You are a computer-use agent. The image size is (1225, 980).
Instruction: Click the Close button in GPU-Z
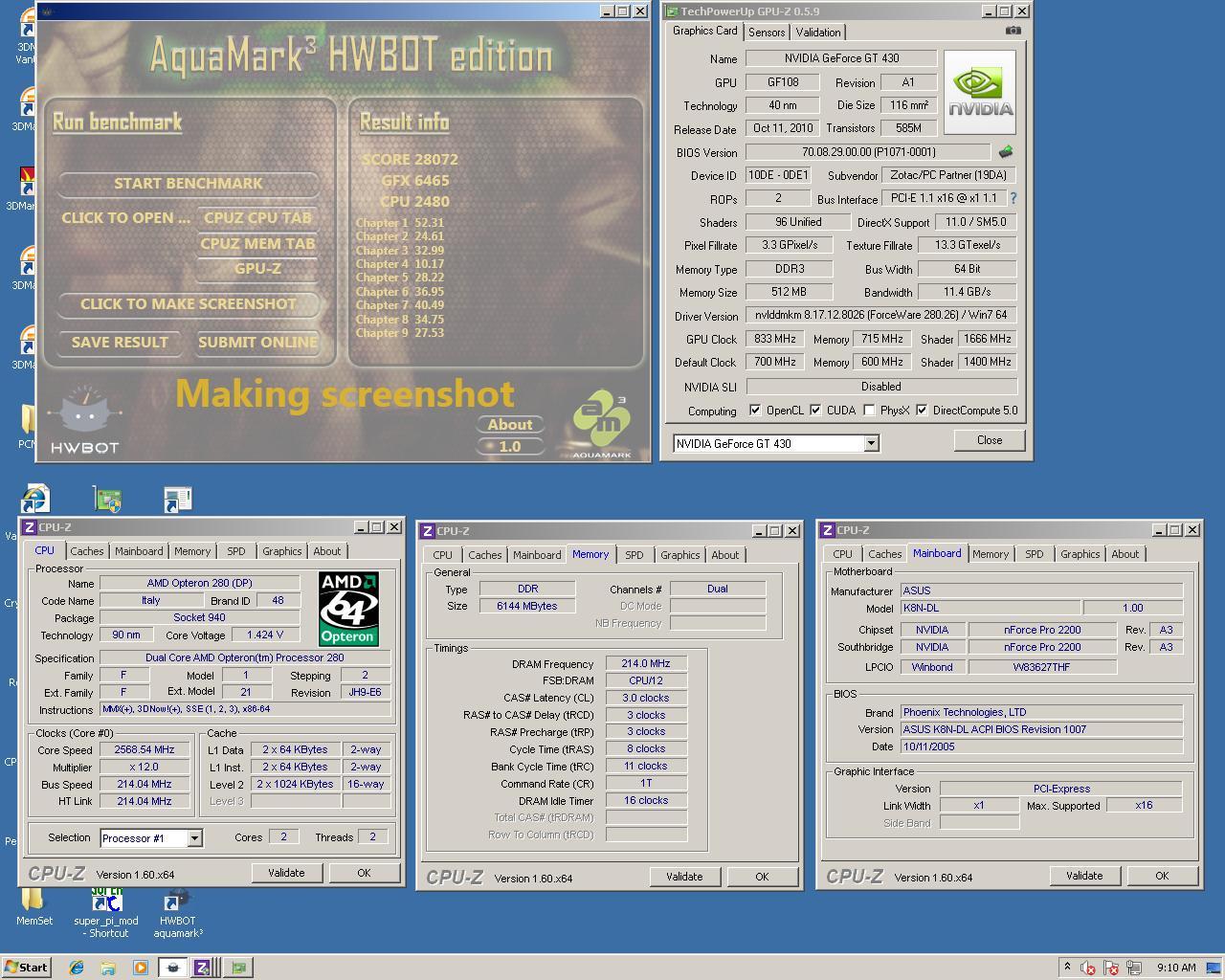click(x=990, y=440)
